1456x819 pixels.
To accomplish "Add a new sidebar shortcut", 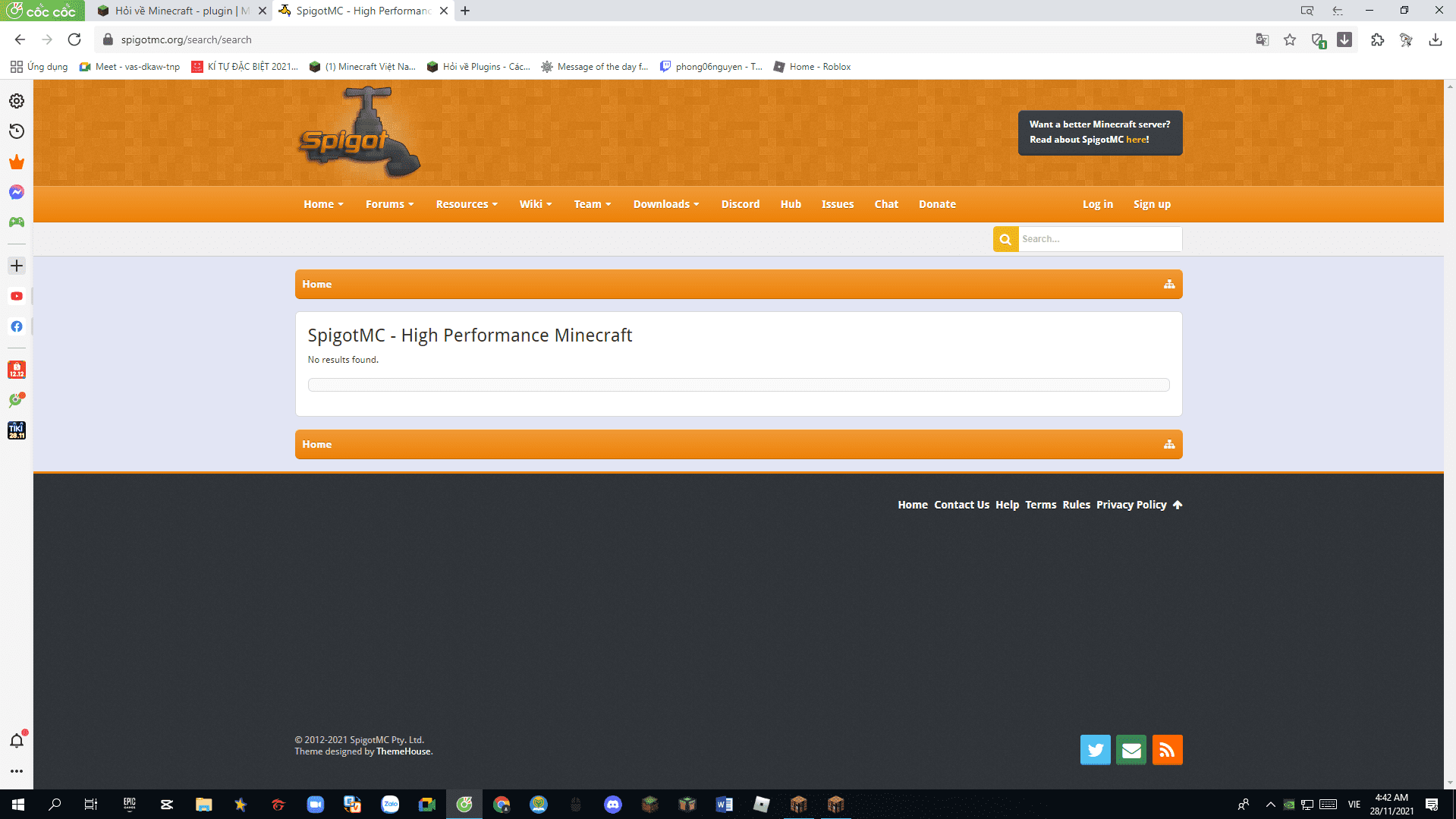I will point(17,266).
